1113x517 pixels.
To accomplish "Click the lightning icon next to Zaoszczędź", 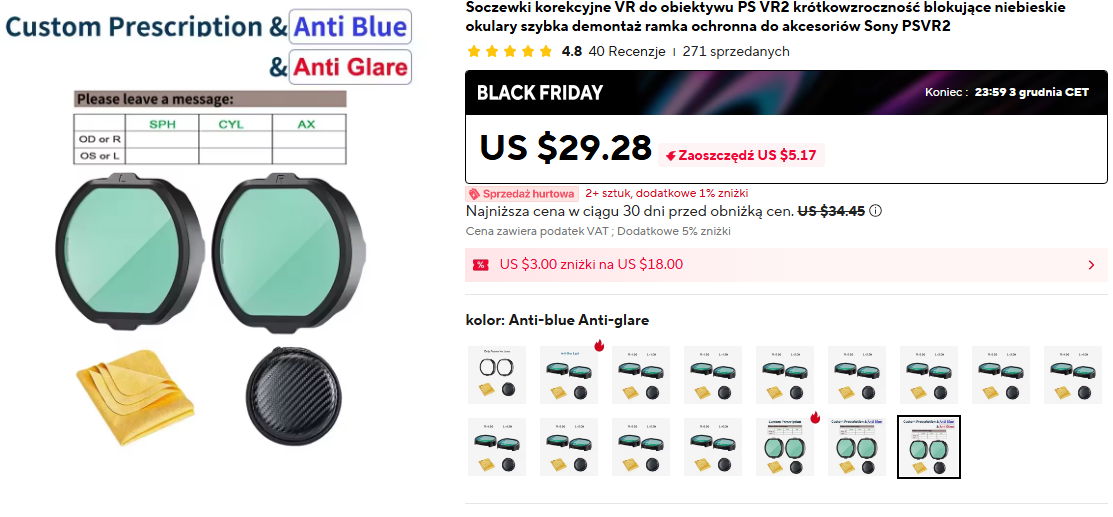I will point(671,156).
